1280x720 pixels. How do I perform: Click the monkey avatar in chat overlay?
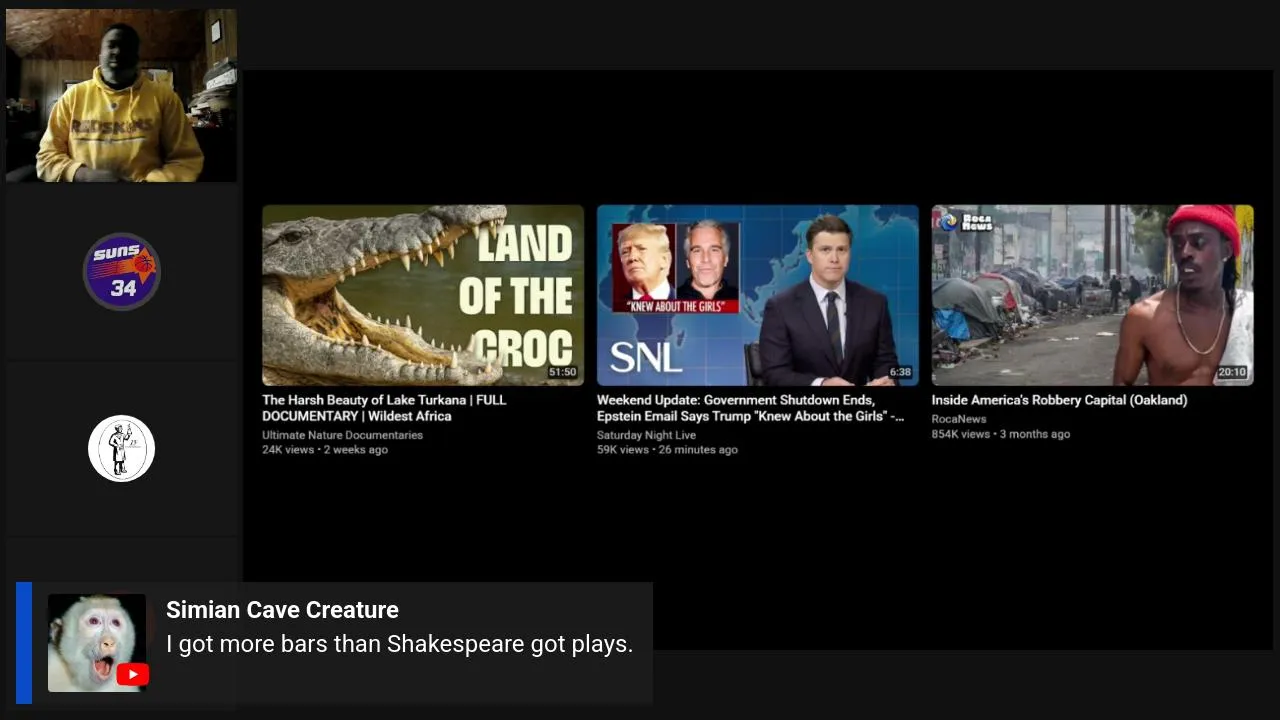(x=97, y=643)
